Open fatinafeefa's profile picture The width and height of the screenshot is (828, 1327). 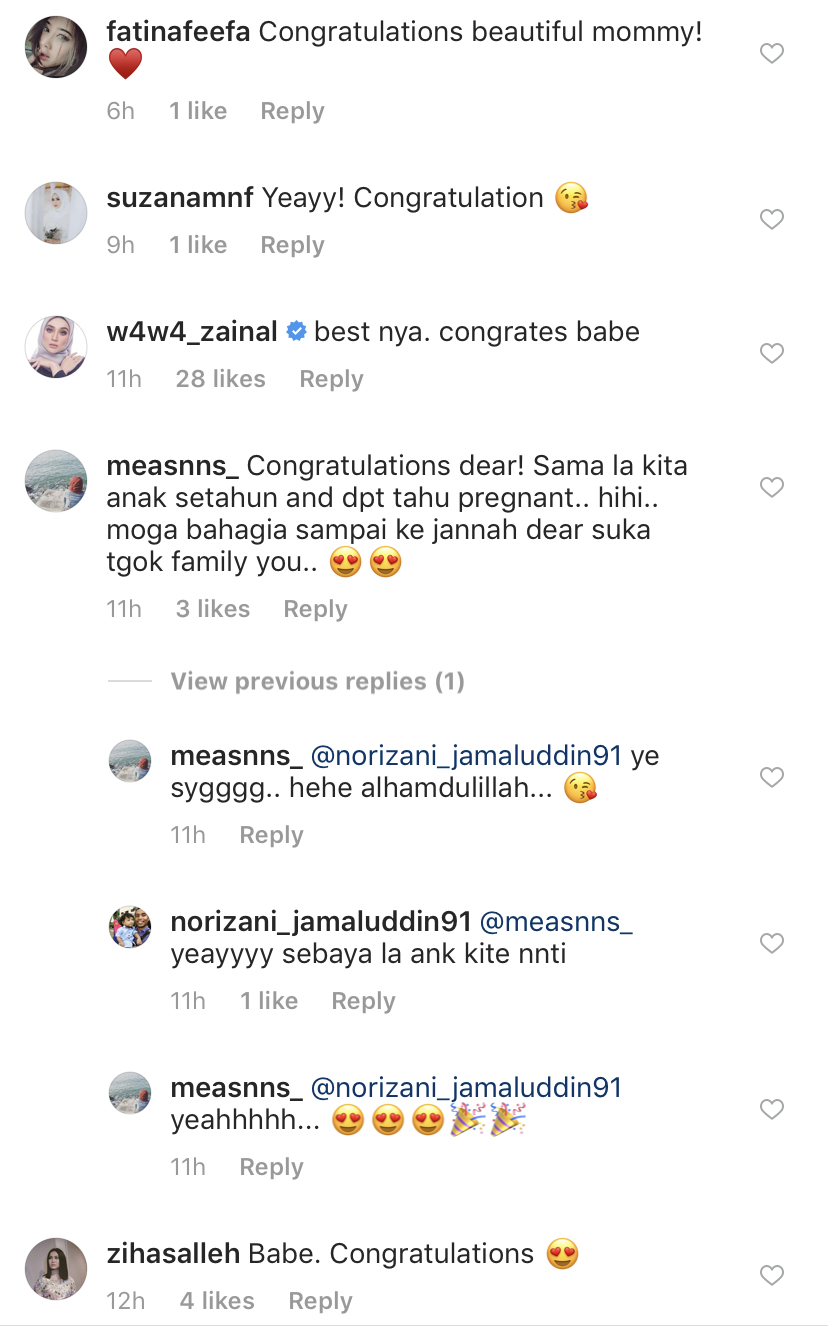tap(55, 47)
